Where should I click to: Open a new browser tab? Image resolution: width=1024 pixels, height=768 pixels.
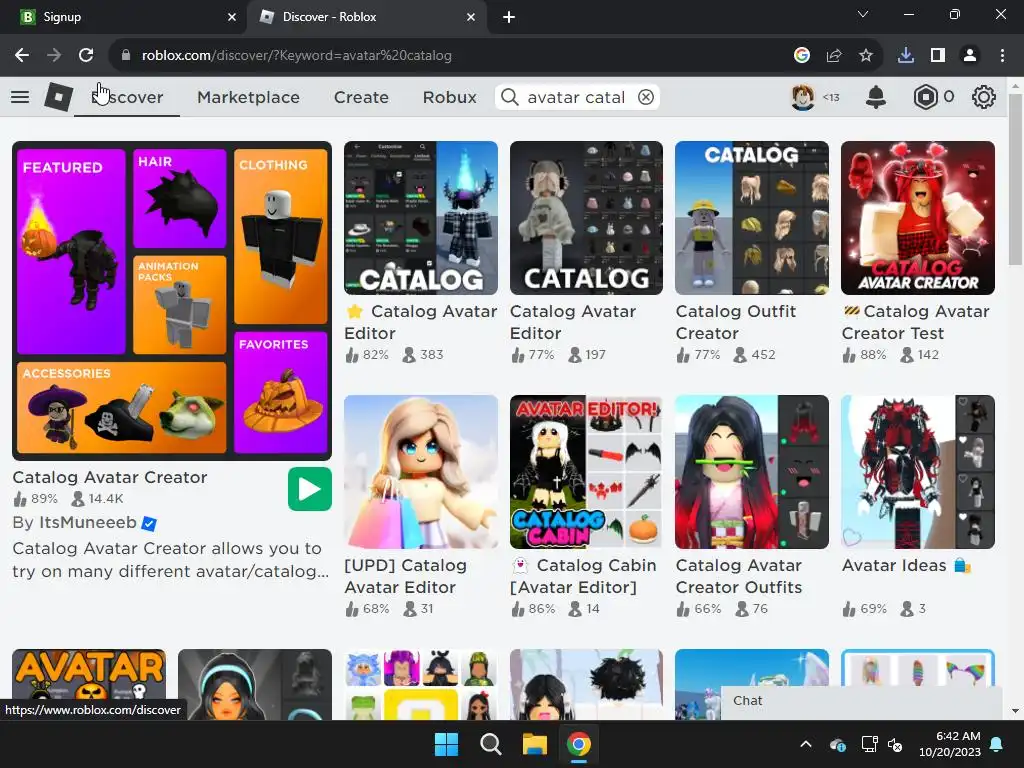(x=509, y=17)
